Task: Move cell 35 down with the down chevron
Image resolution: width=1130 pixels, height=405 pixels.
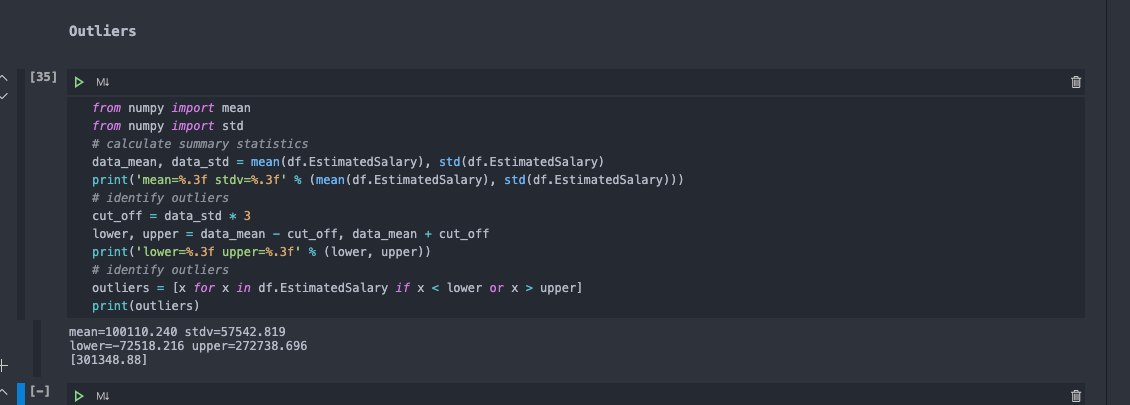Action: (4, 96)
